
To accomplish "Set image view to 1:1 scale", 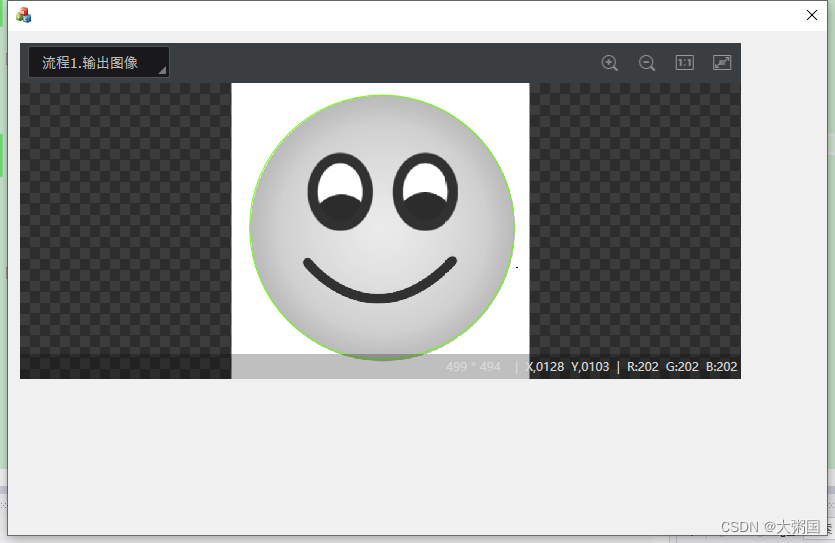I will click(x=684, y=63).
